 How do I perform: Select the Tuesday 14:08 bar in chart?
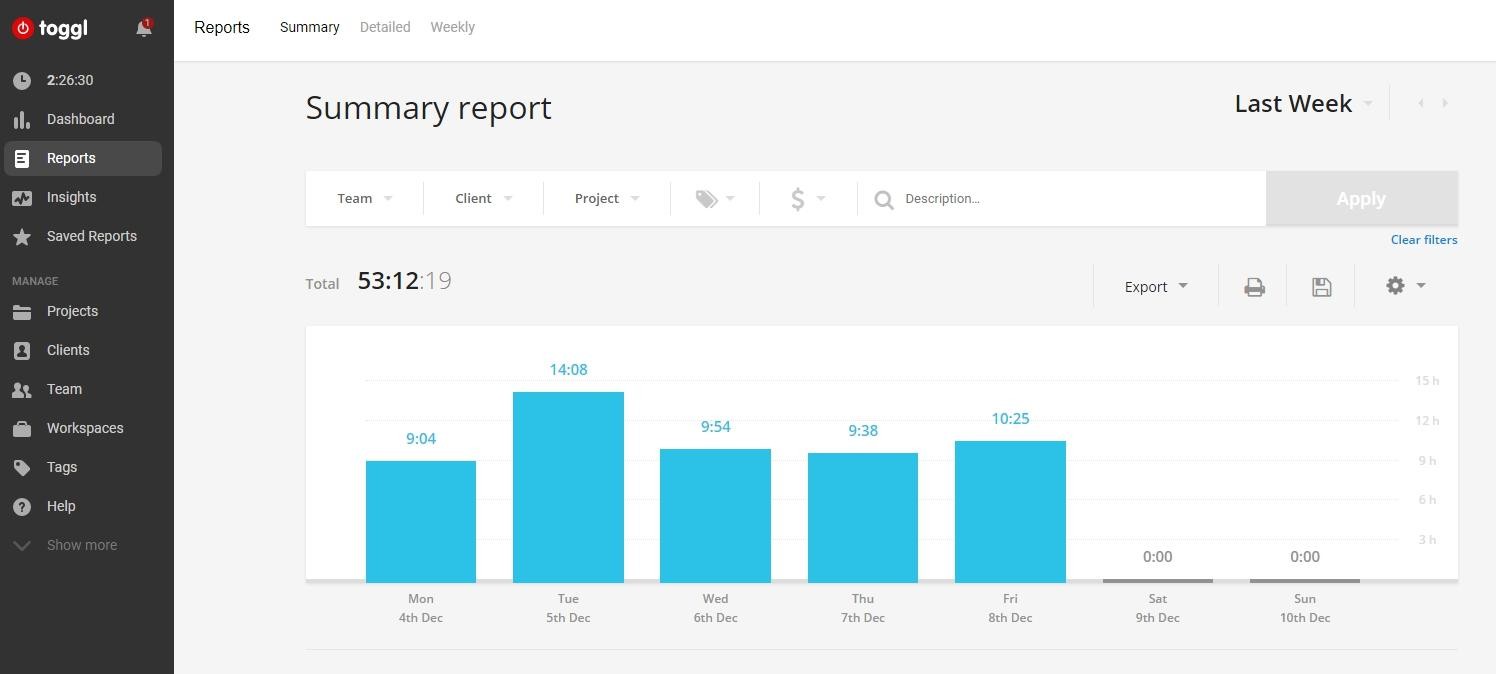[568, 487]
